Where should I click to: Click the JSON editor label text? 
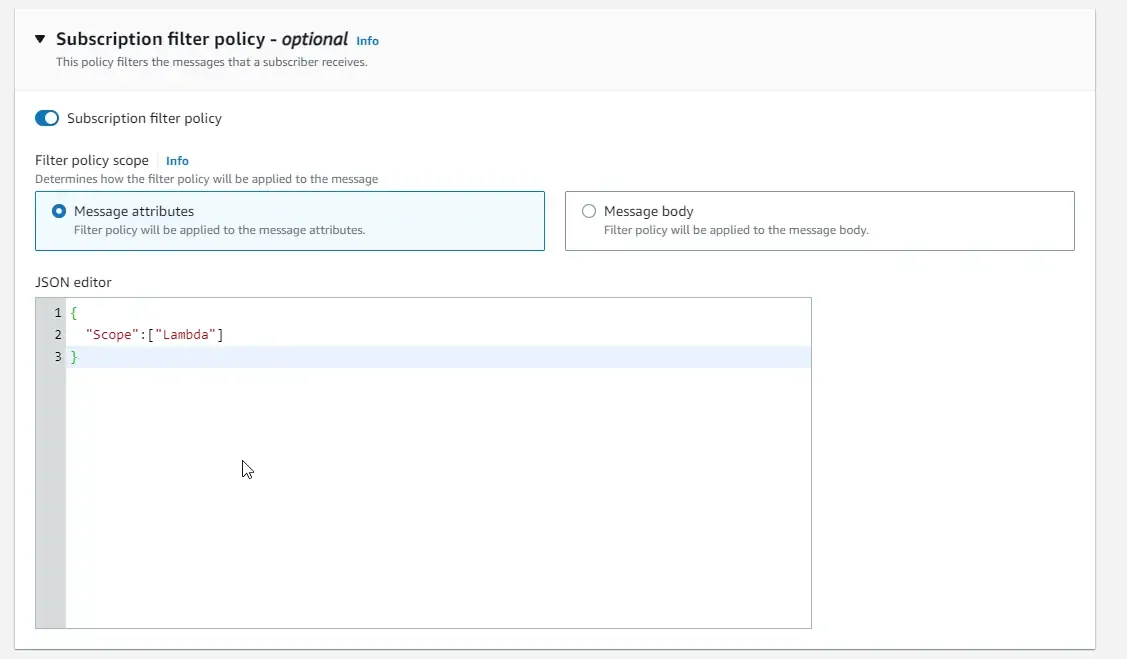64,282
